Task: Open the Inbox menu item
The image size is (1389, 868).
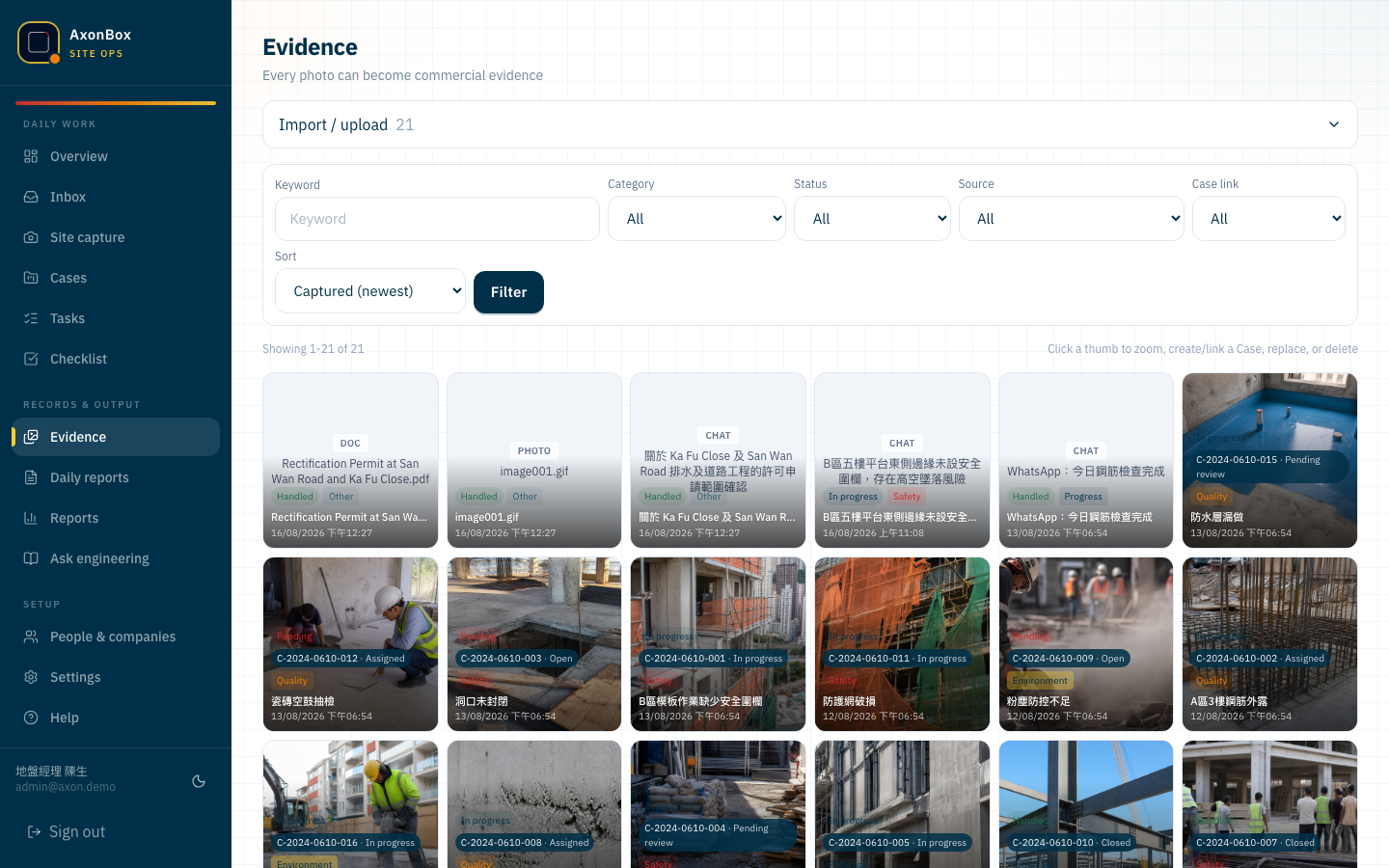Action: tap(116, 197)
